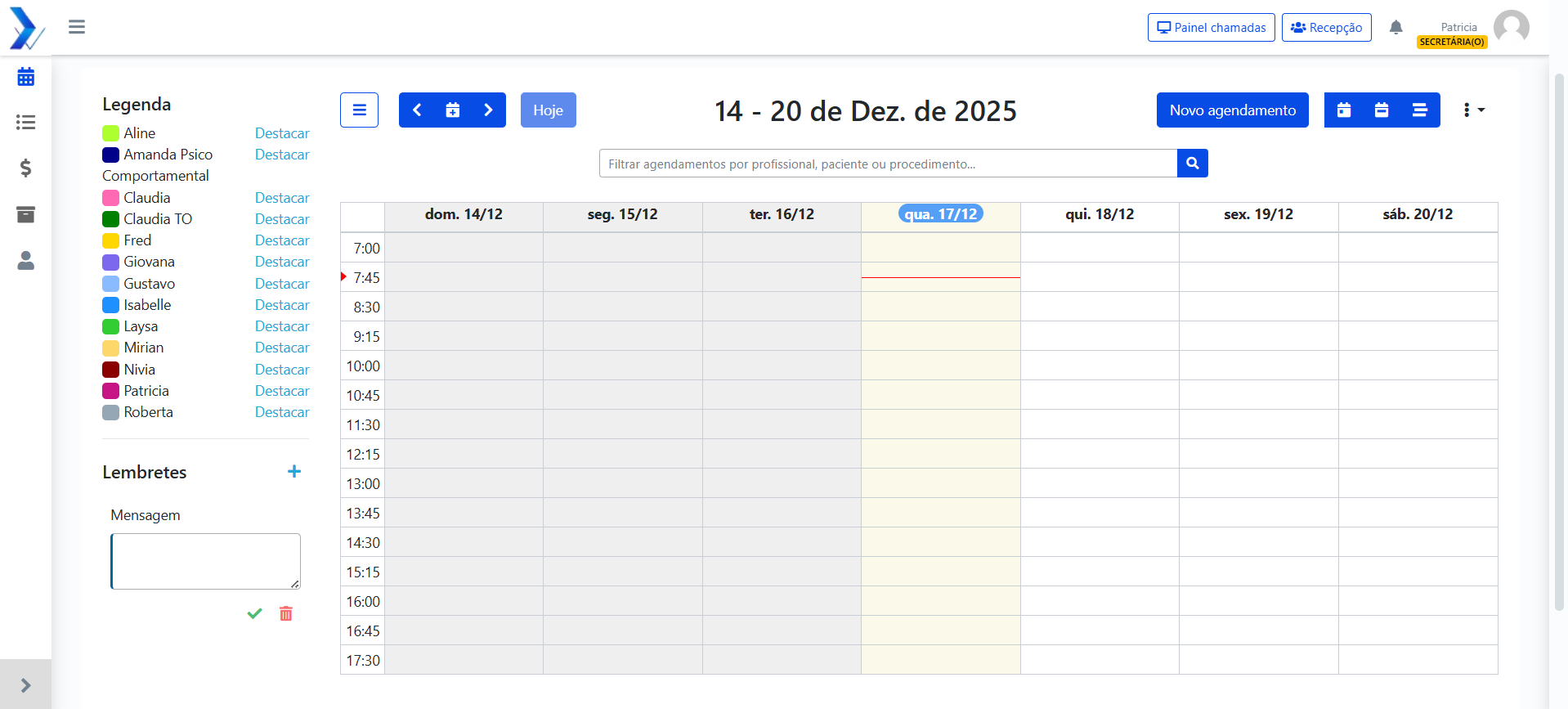Open the dollar sign financial icon
The width and height of the screenshot is (1568, 709).
pyautogui.click(x=26, y=168)
